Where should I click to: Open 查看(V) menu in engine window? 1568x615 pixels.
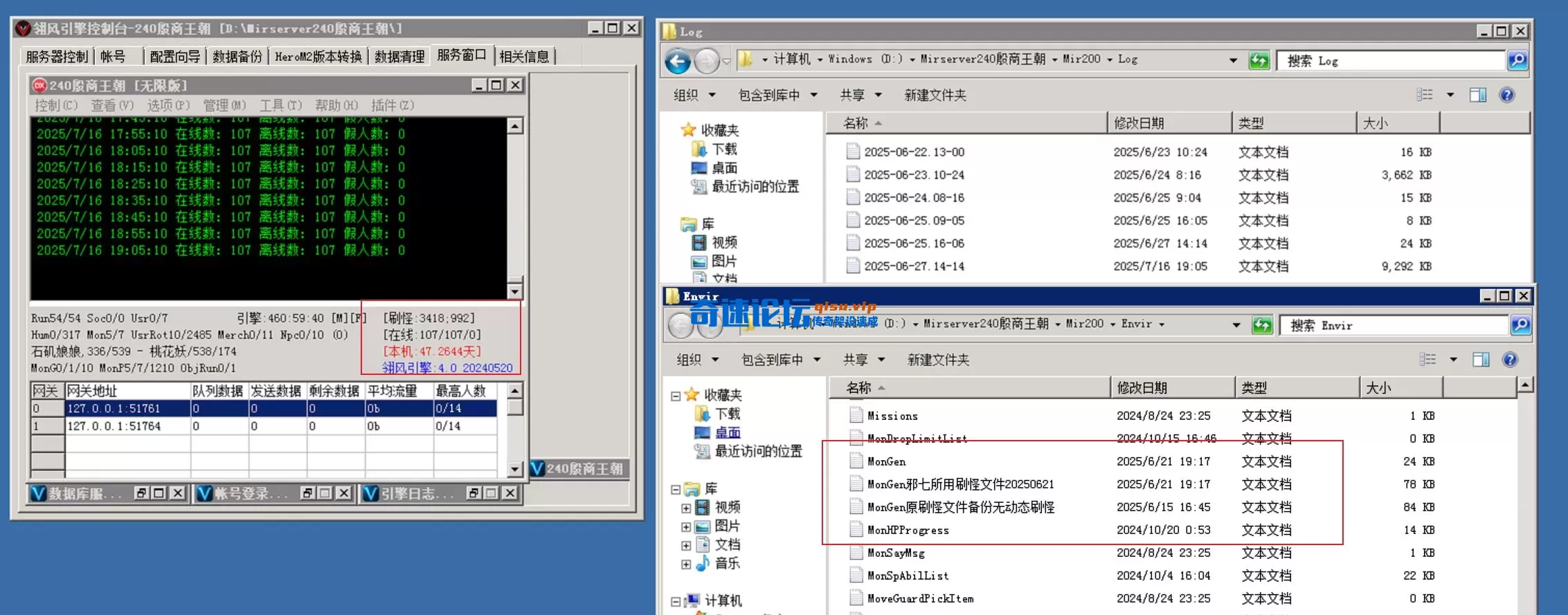pos(112,105)
